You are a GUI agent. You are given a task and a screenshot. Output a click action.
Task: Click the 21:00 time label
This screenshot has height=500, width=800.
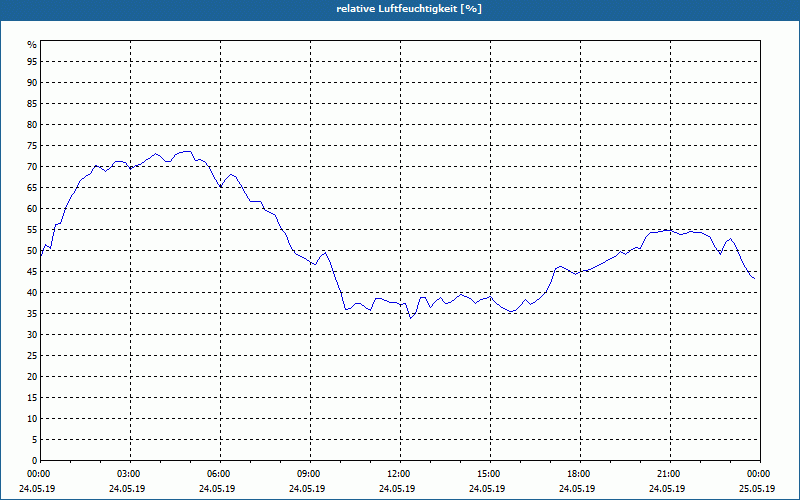tap(670, 474)
